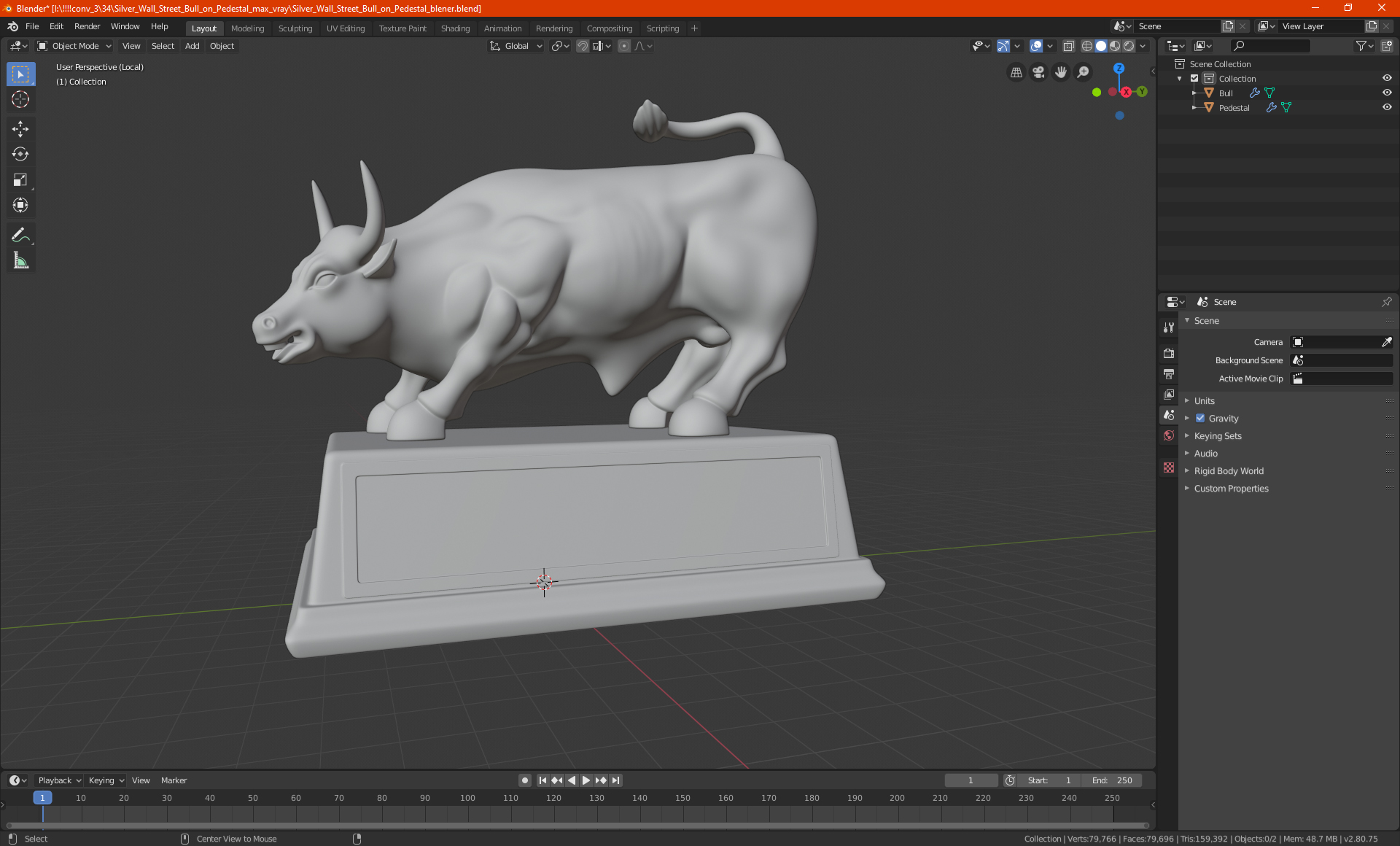Toggle proportional editing
Image resolution: width=1400 pixels, height=846 pixels.
point(624,46)
